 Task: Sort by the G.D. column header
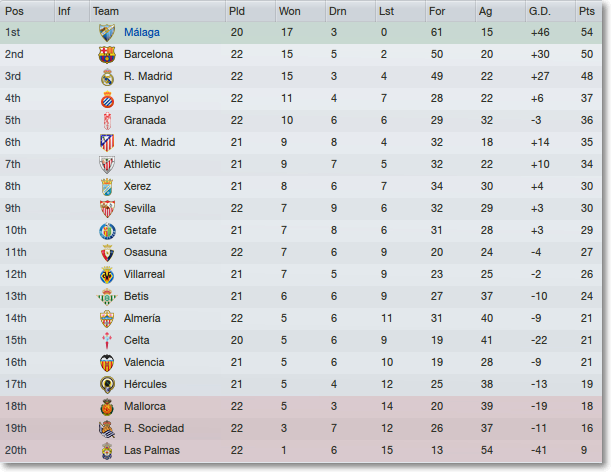540,11
